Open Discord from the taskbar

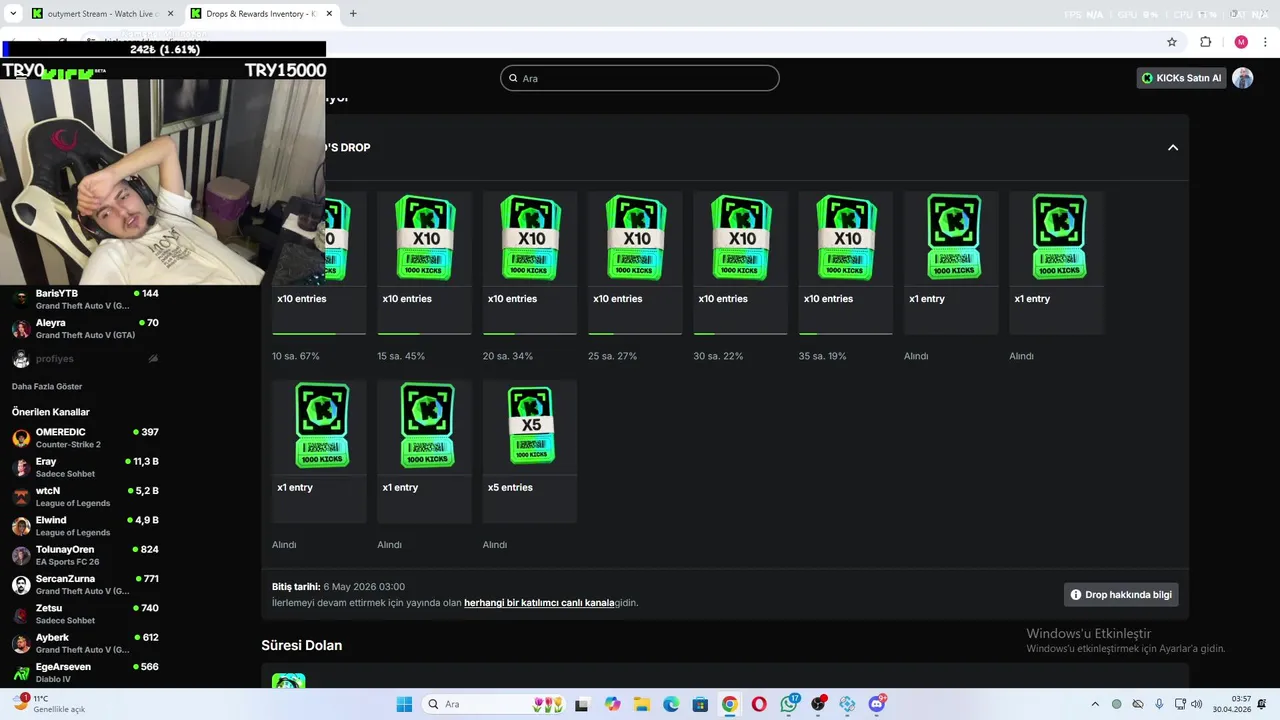click(877, 704)
